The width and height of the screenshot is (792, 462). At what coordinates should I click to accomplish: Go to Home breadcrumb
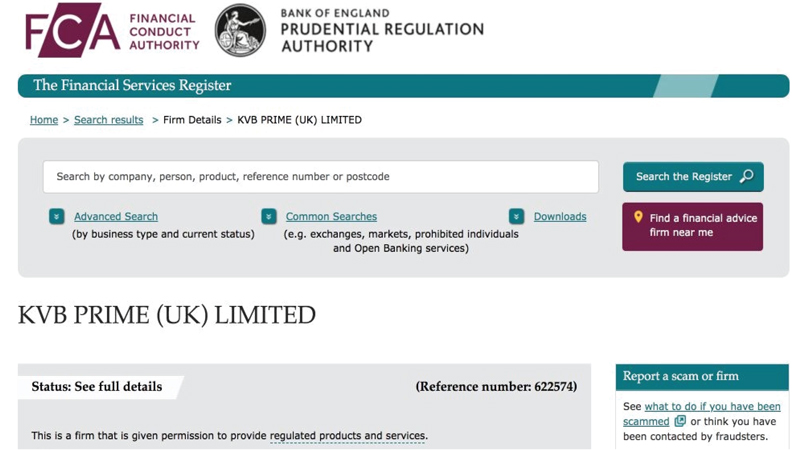(44, 120)
